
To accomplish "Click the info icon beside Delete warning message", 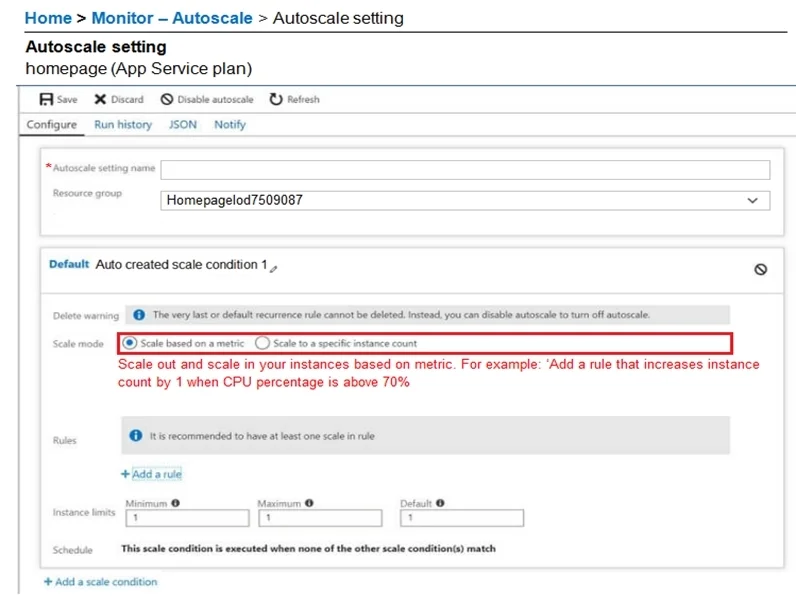I will coord(139,315).
